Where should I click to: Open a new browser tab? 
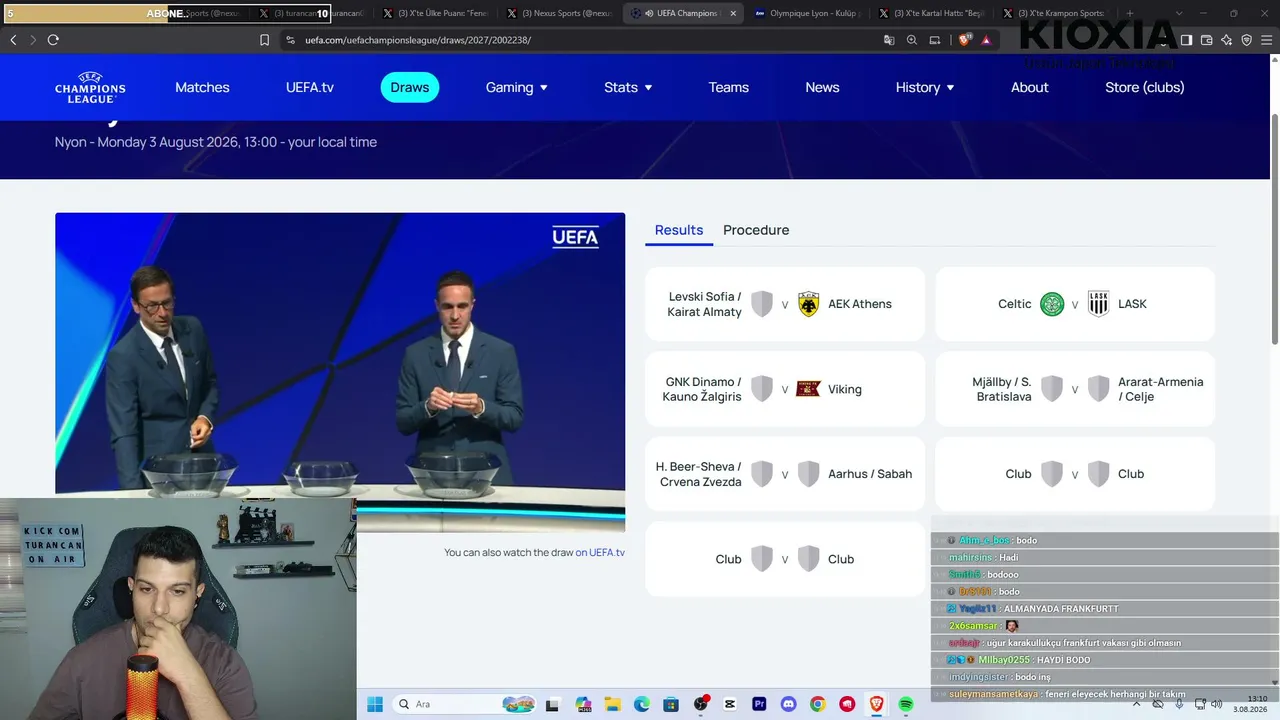coord(1130,13)
